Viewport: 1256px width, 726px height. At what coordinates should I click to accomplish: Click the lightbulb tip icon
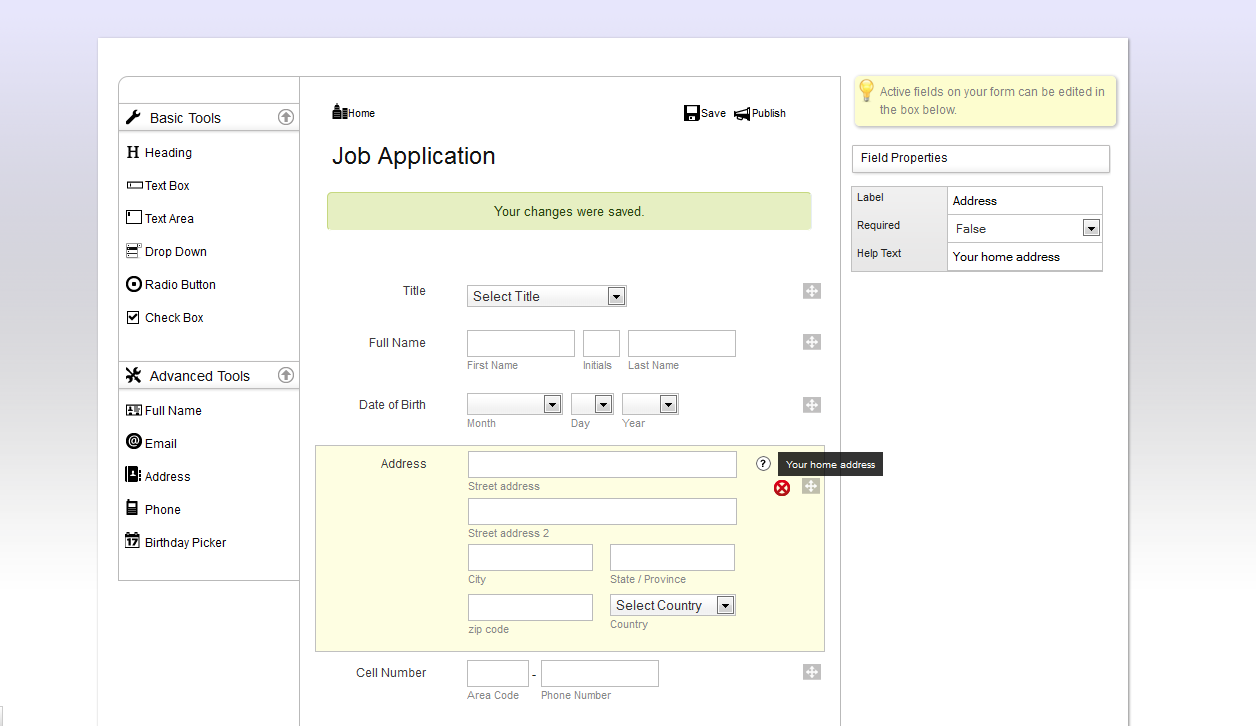click(866, 91)
